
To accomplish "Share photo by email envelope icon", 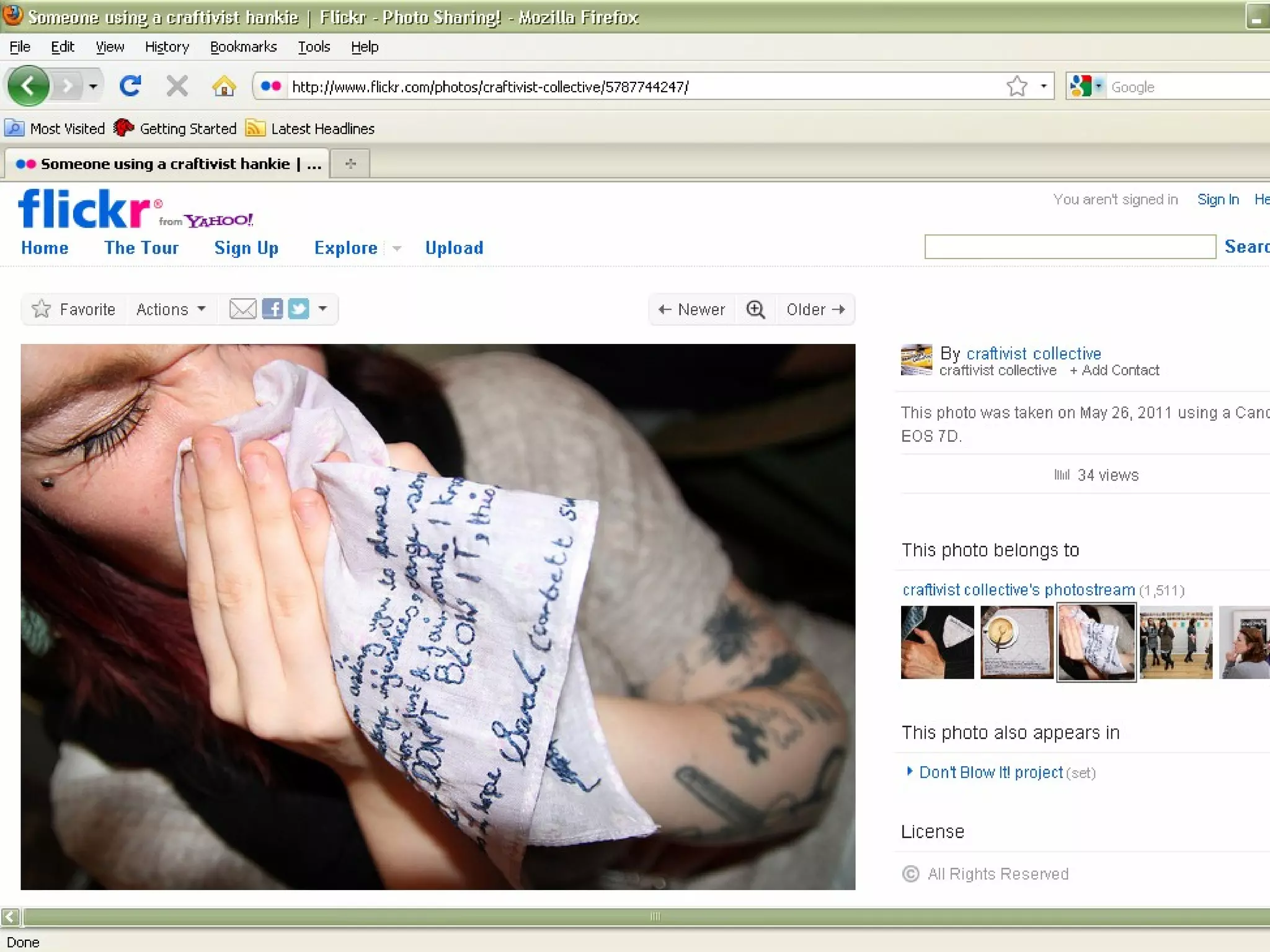I will [242, 309].
